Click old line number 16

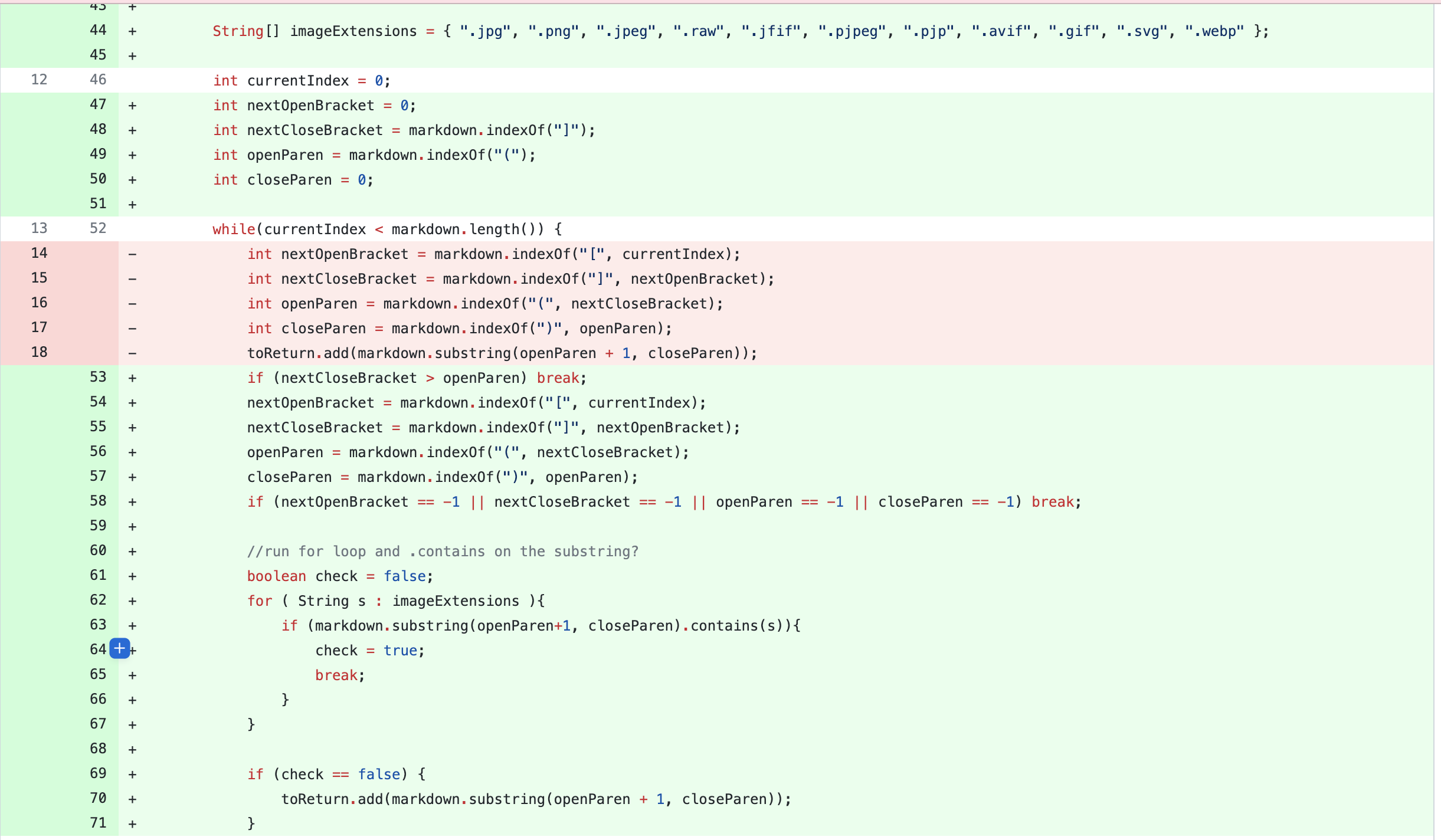39,303
